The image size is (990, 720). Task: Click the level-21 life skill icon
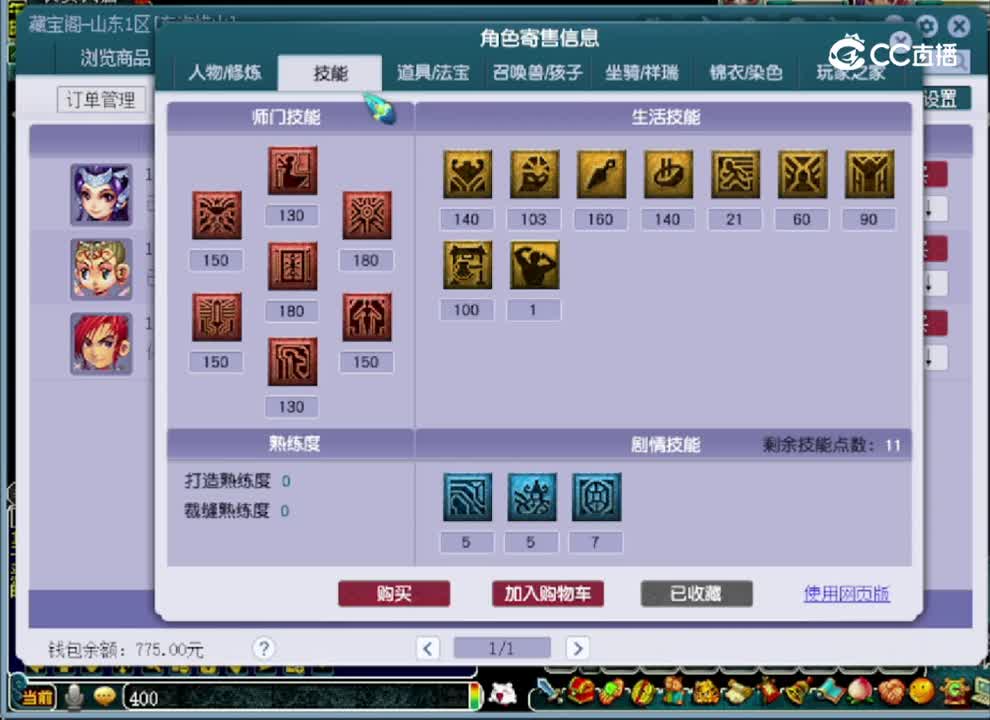[x=735, y=172]
